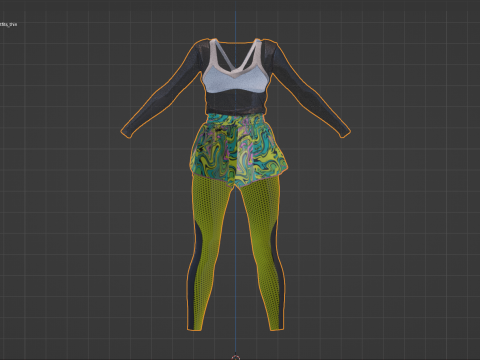Select the light blue sports bra mesh
This screenshot has height=360, width=480.
pos(235,80)
